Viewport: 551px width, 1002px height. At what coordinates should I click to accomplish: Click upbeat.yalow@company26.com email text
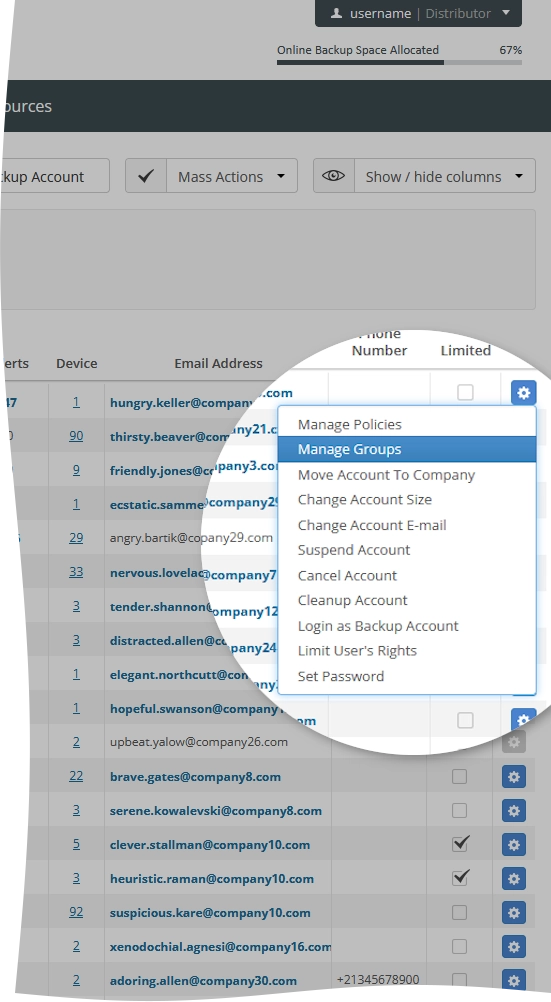point(199,742)
